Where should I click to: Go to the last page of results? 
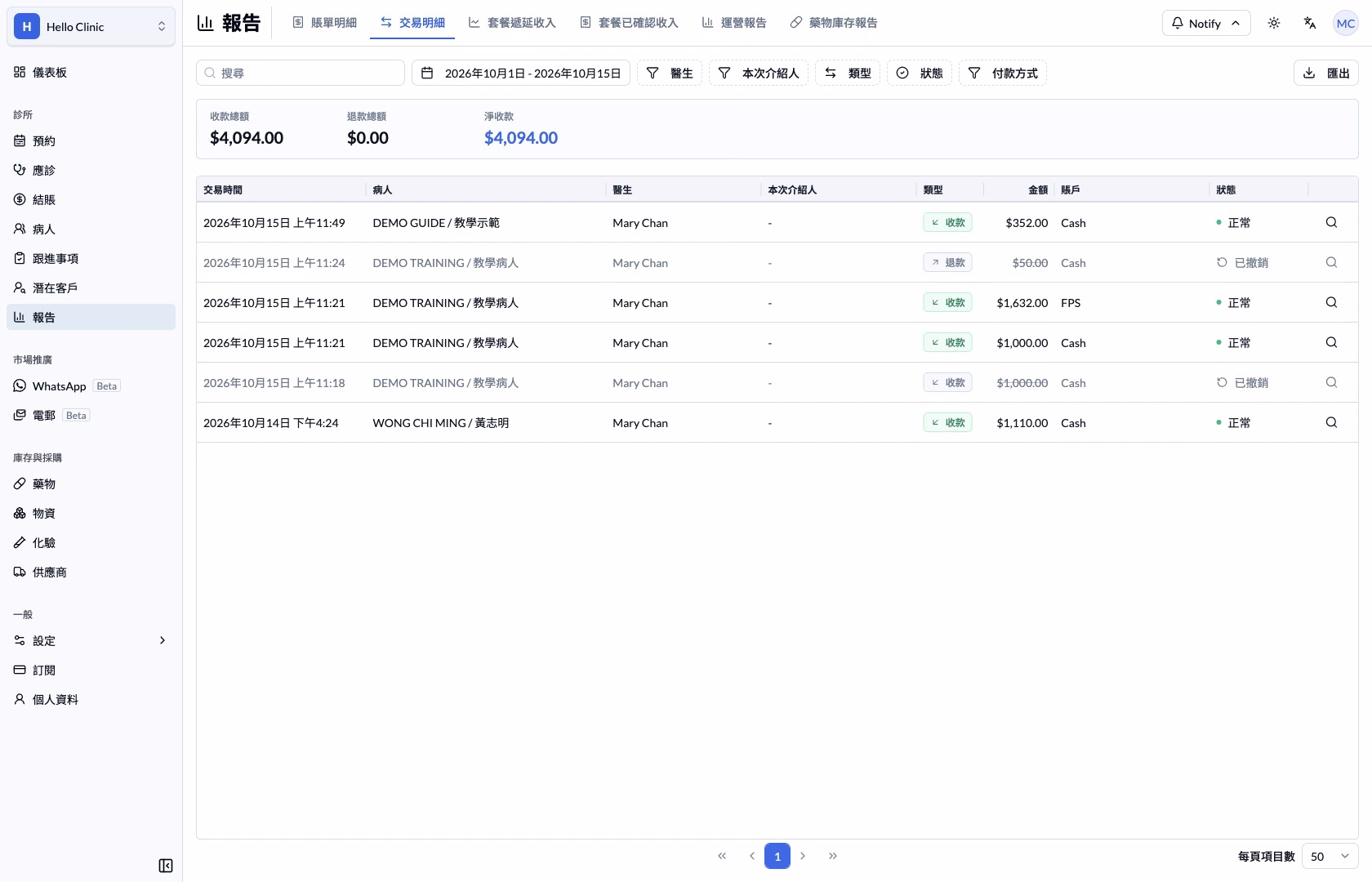click(833, 856)
